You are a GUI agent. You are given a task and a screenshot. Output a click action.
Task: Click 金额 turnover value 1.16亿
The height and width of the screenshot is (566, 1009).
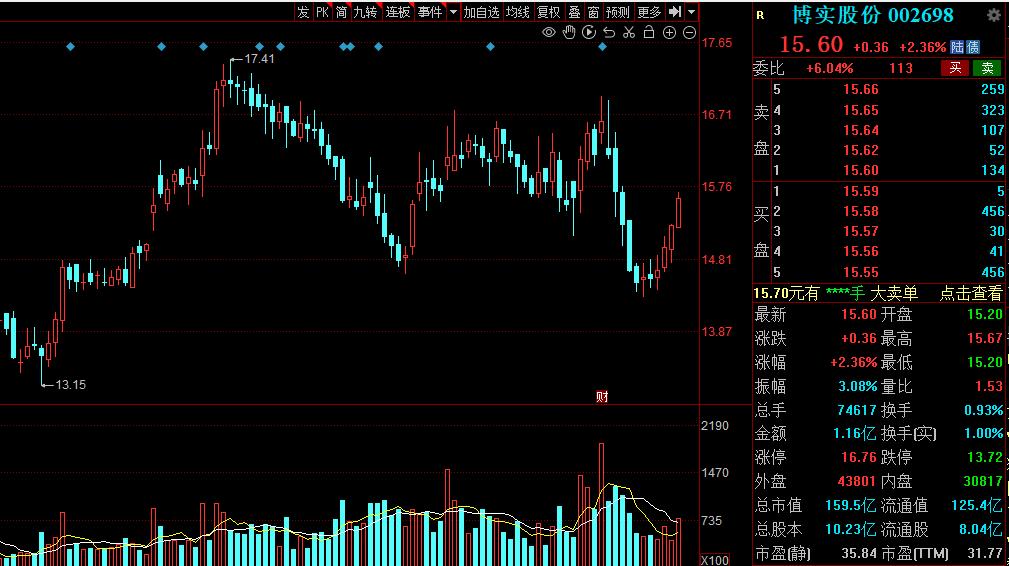[x=855, y=434]
